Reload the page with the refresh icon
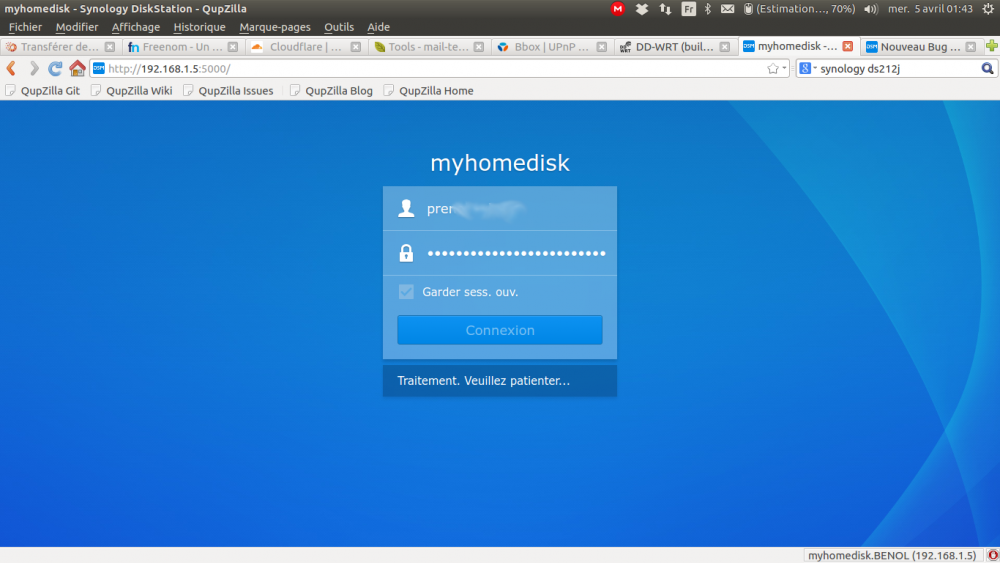1000x563 pixels. (55, 68)
